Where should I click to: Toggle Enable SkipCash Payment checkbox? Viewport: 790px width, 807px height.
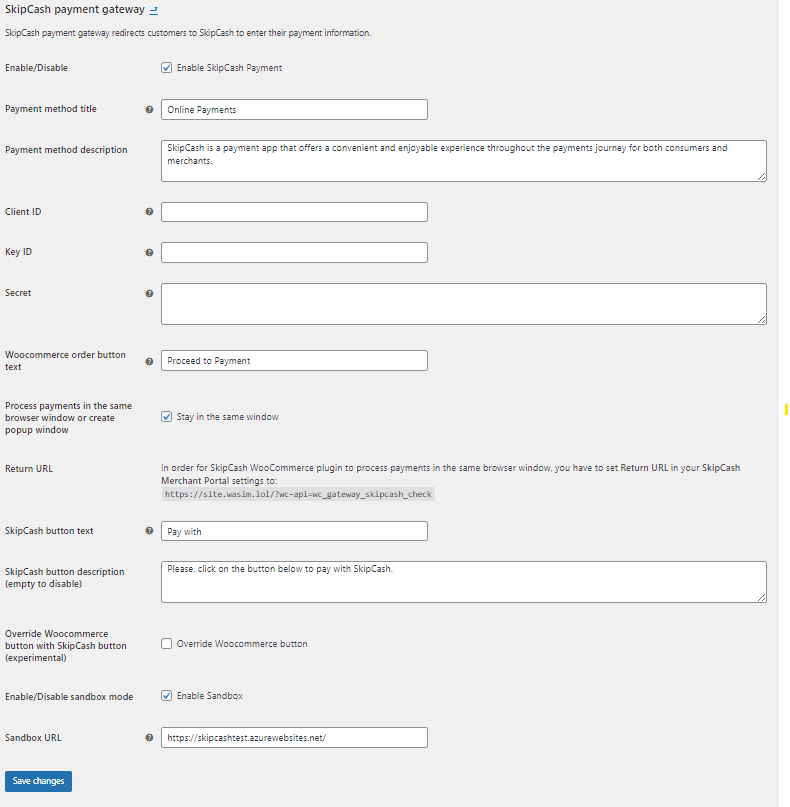pyautogui.click(x=166, y=68)
